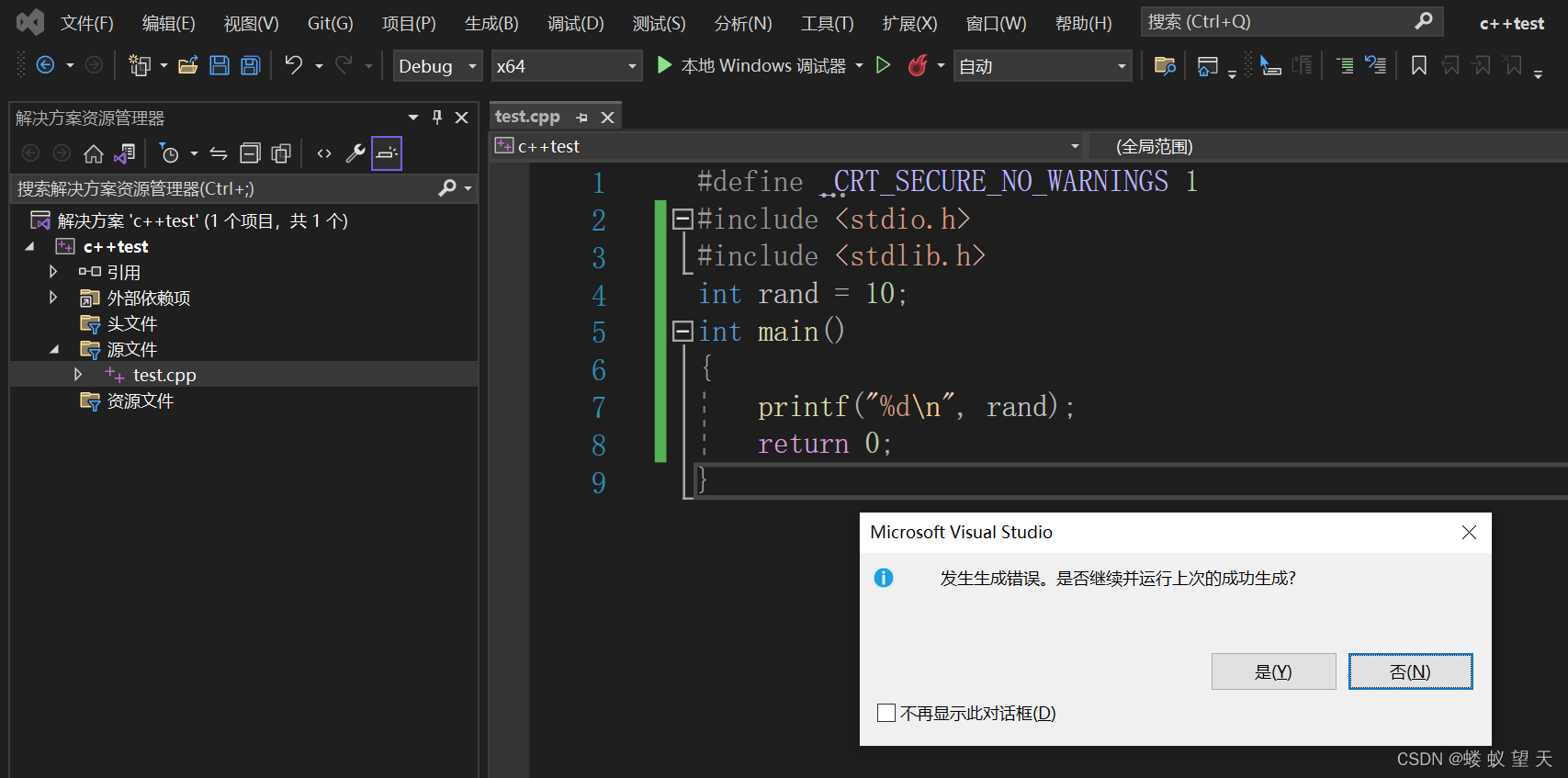Toggle a bookmark with the bookmark icon
Screen dimensions: 1568x778
click(1419, 65)
